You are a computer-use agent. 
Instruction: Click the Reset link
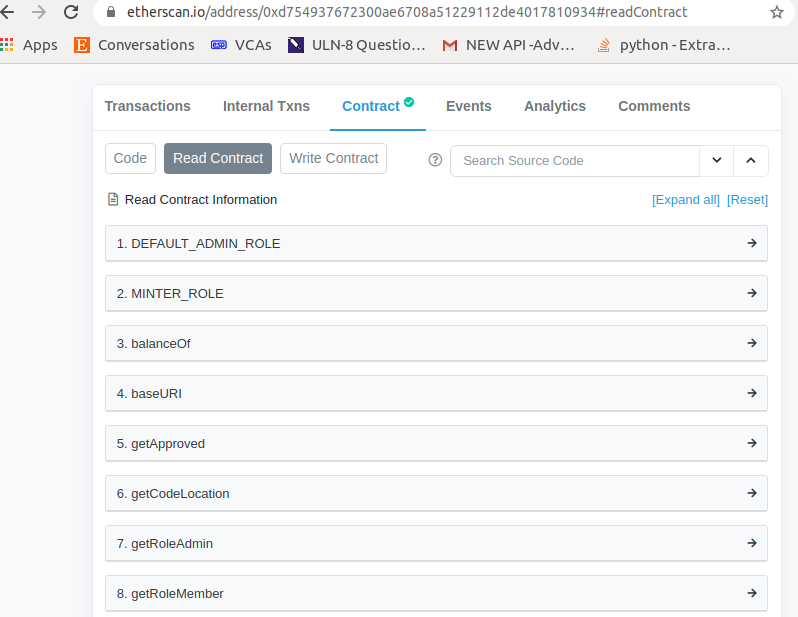tap(747, 200)
